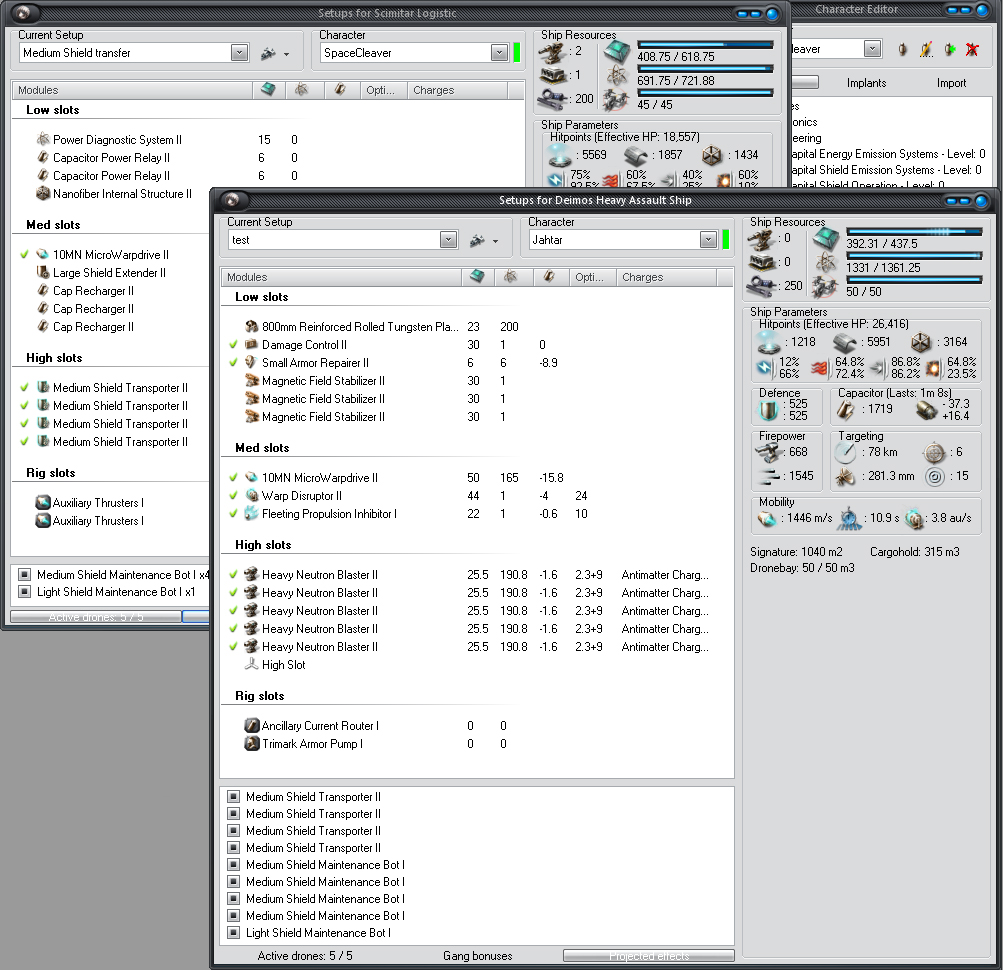
Task: Click Charges column header in Scimitar window
Action: (x=457, y=90)
